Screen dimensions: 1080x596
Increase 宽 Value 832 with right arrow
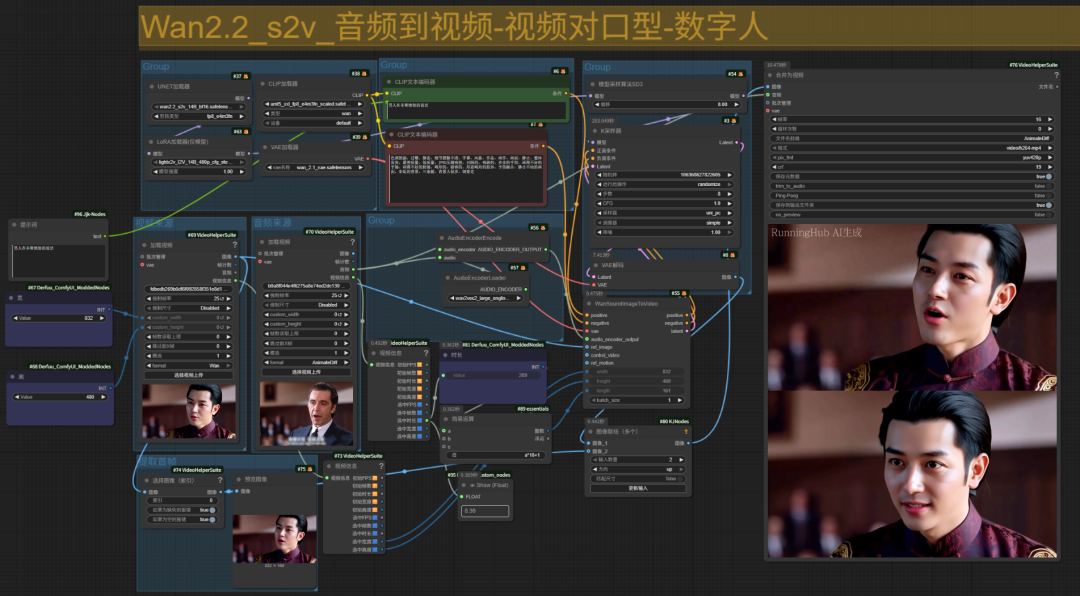(102, 318)
